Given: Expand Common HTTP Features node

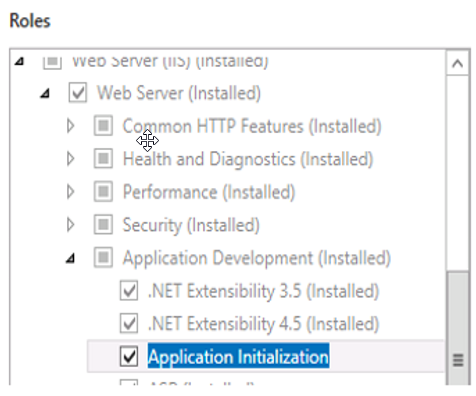Looking at the screenshot, I should pos(70,126).
